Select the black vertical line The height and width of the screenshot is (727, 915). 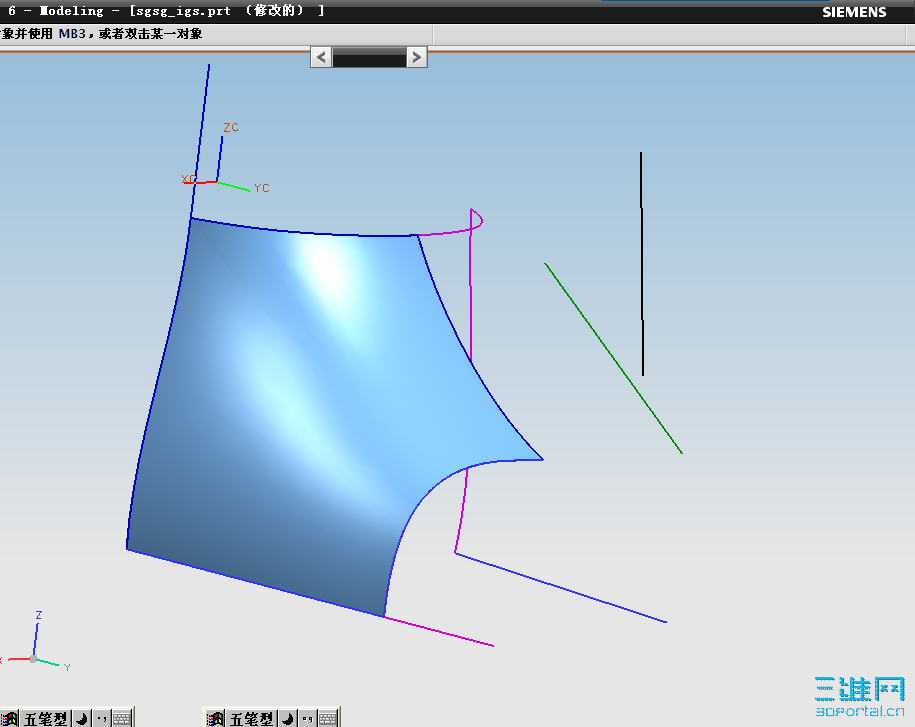pyautogui.click(x=642, y=264)
